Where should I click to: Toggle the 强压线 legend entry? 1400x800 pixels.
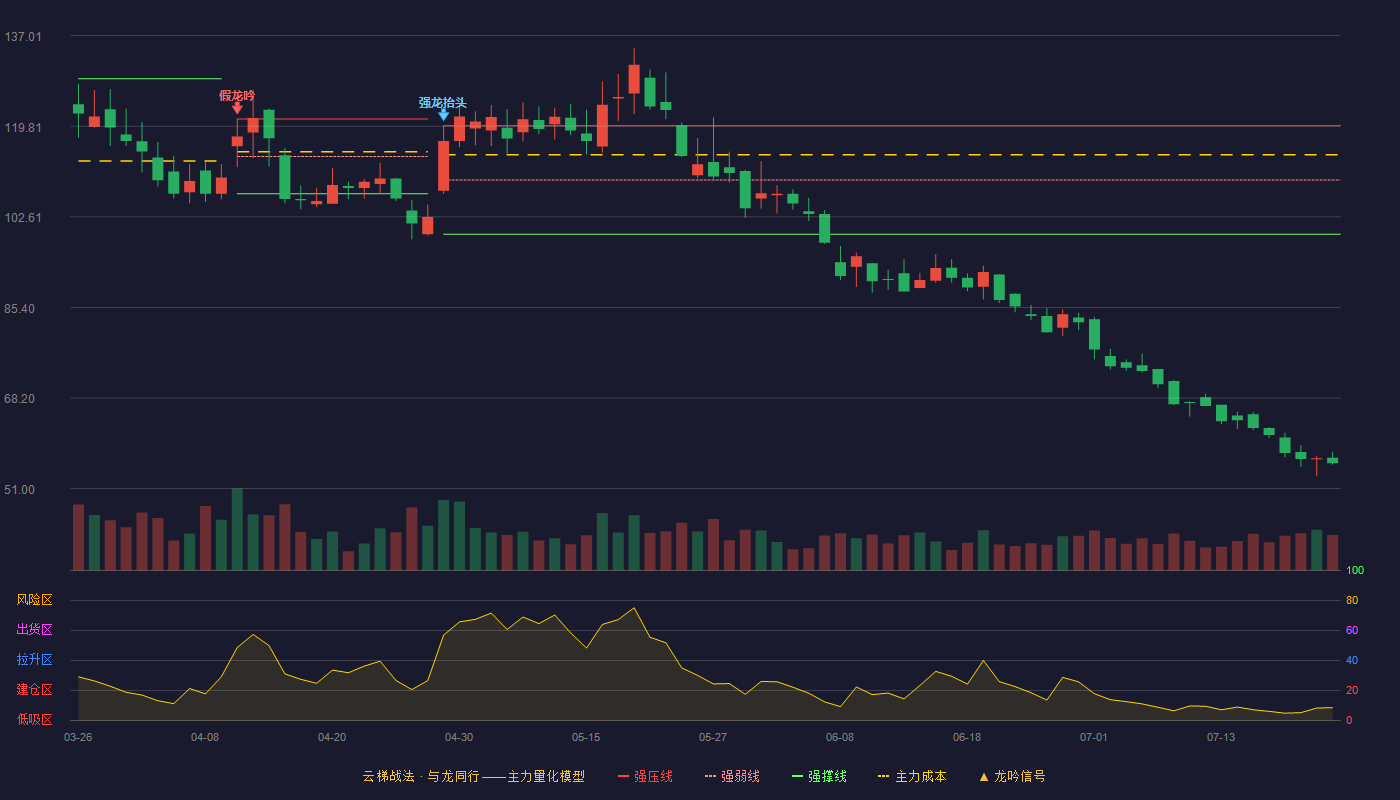tap(645, 776)
